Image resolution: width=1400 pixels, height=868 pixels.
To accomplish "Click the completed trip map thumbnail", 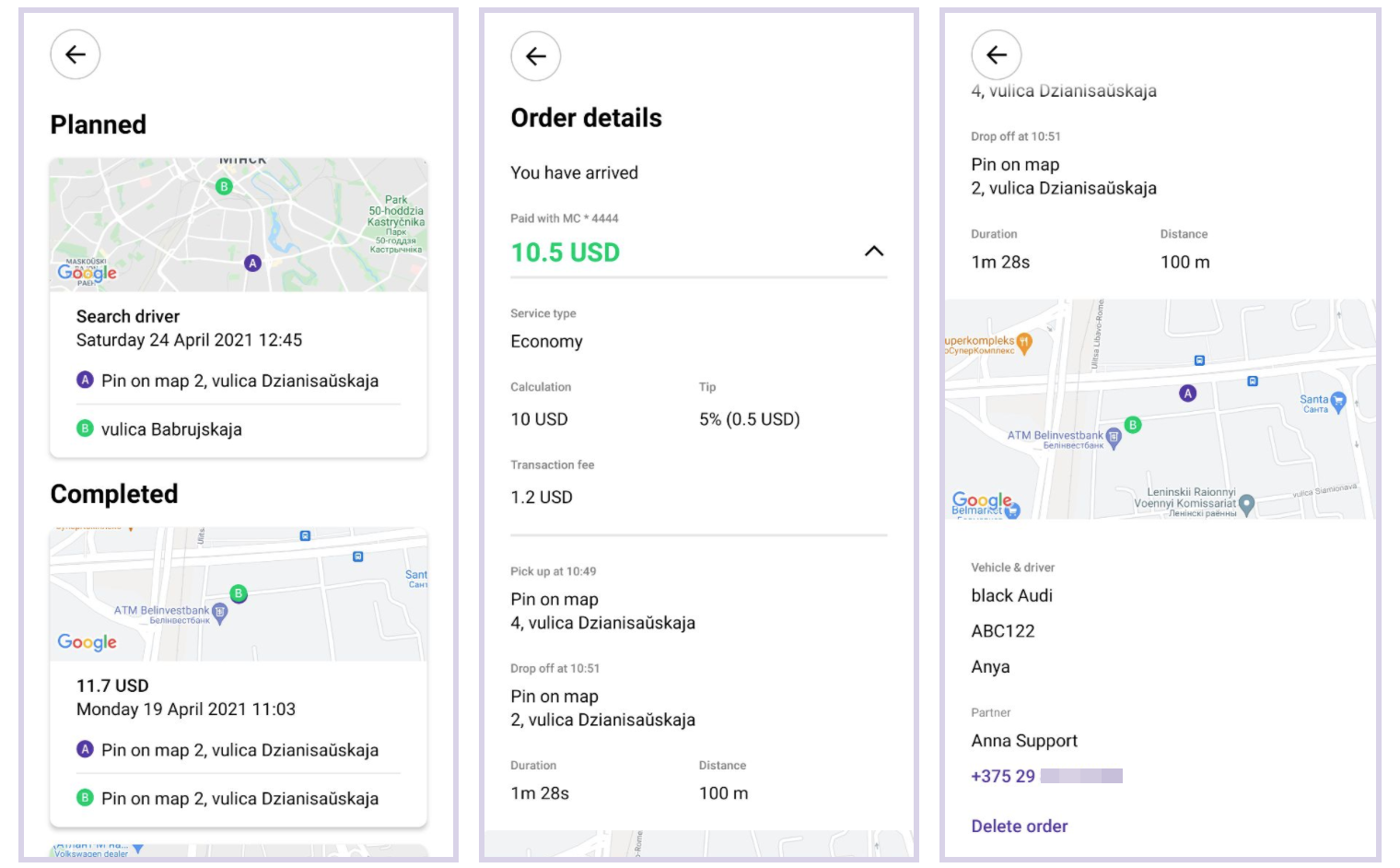I will [238, 594].
